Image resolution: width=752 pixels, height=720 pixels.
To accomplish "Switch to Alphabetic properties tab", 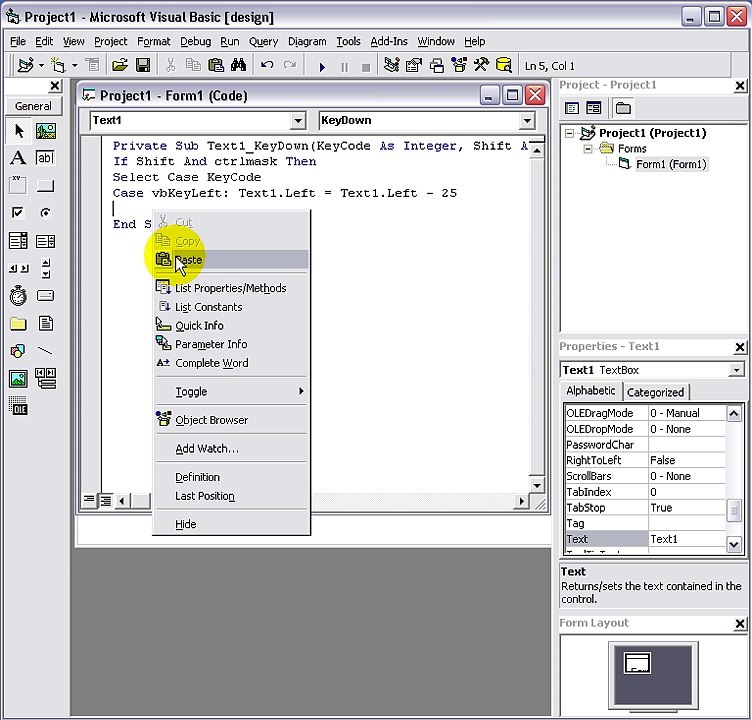I will [591, 391].
